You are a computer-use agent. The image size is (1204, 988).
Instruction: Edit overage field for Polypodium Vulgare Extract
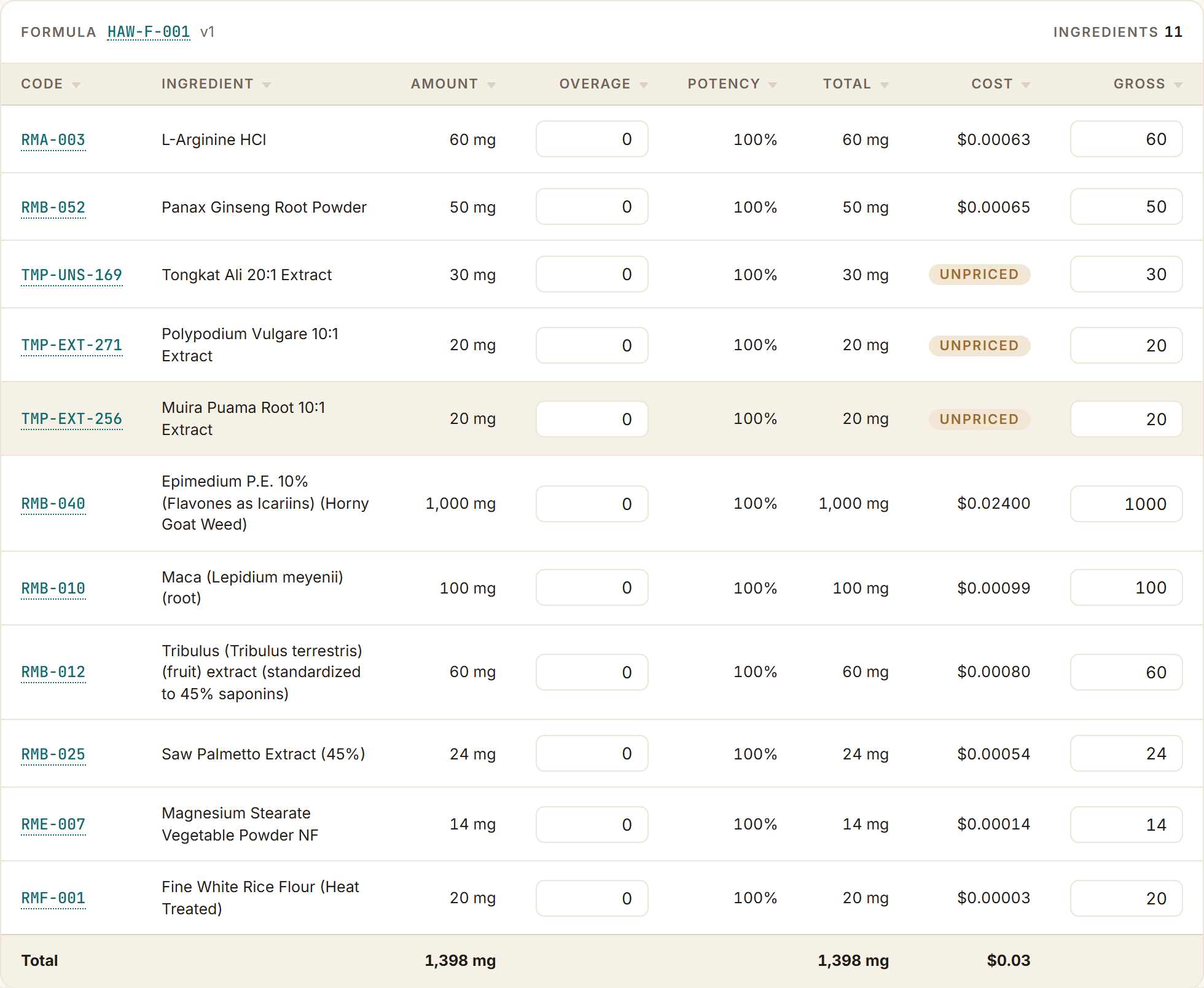(x=592, y=345)
